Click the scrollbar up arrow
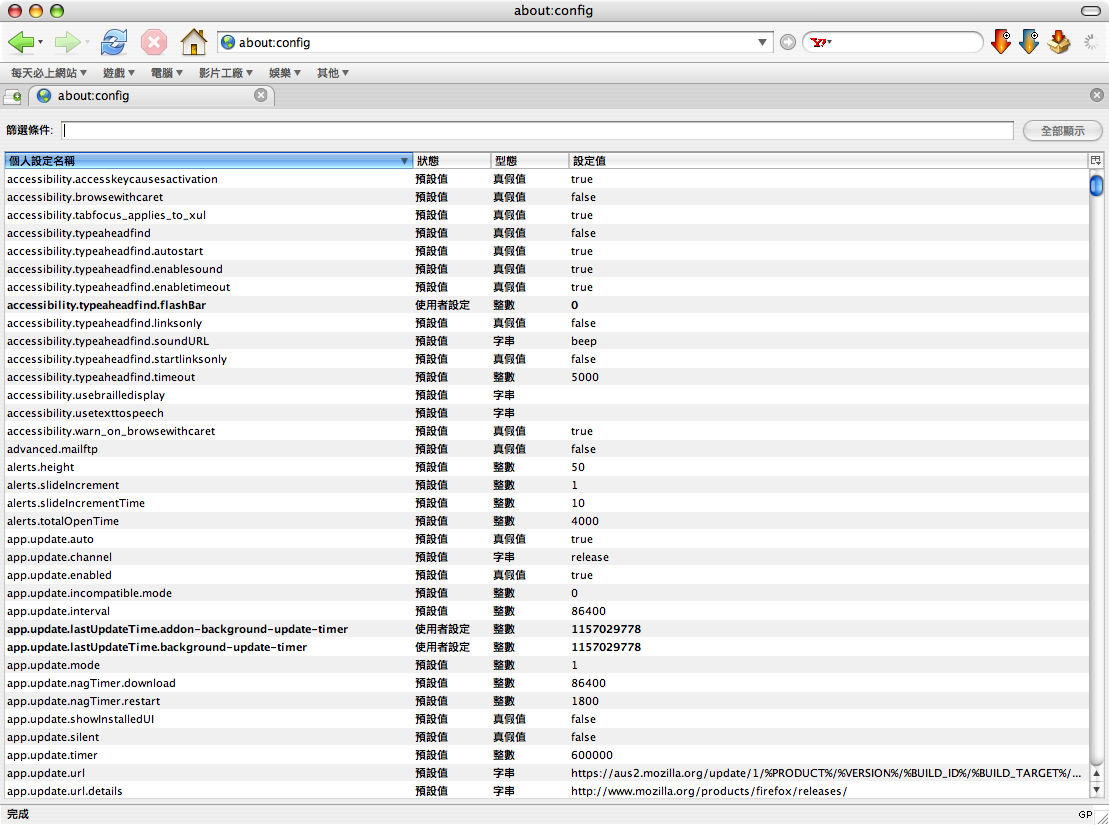The height and width of the screenshot is (825, 1109). pos(1096,773)
